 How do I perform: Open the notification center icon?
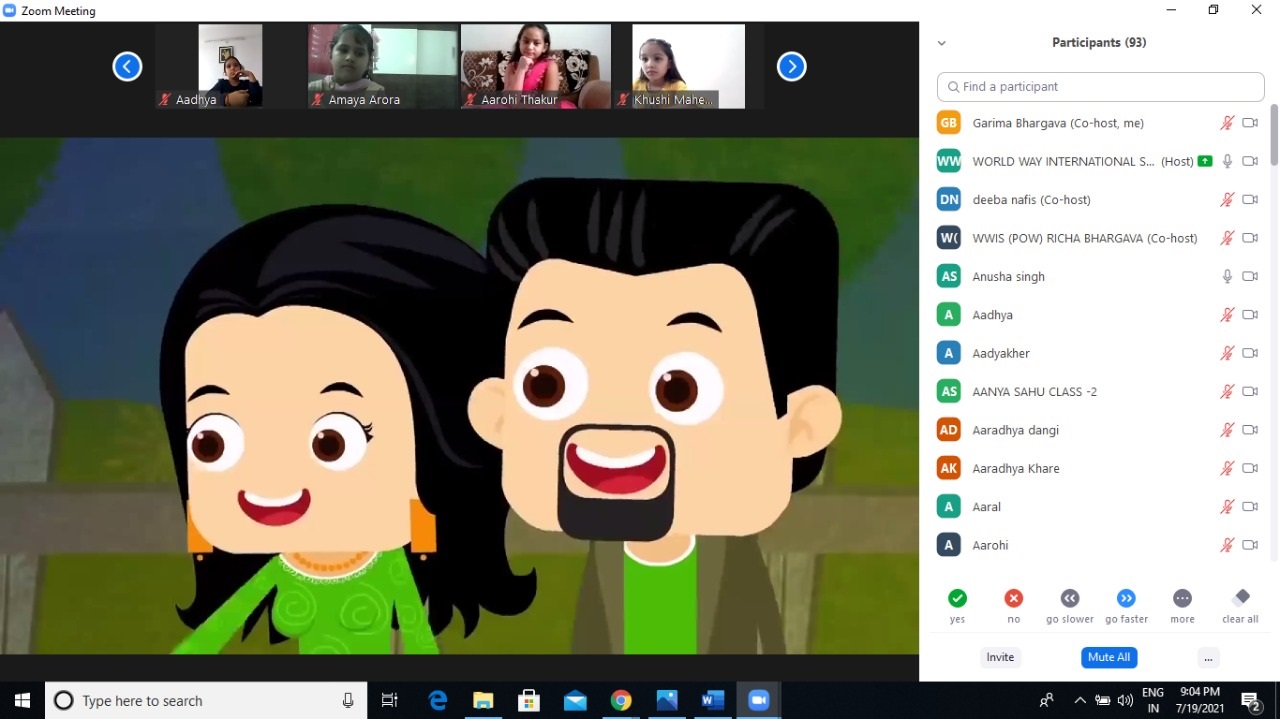[1251, 700]
